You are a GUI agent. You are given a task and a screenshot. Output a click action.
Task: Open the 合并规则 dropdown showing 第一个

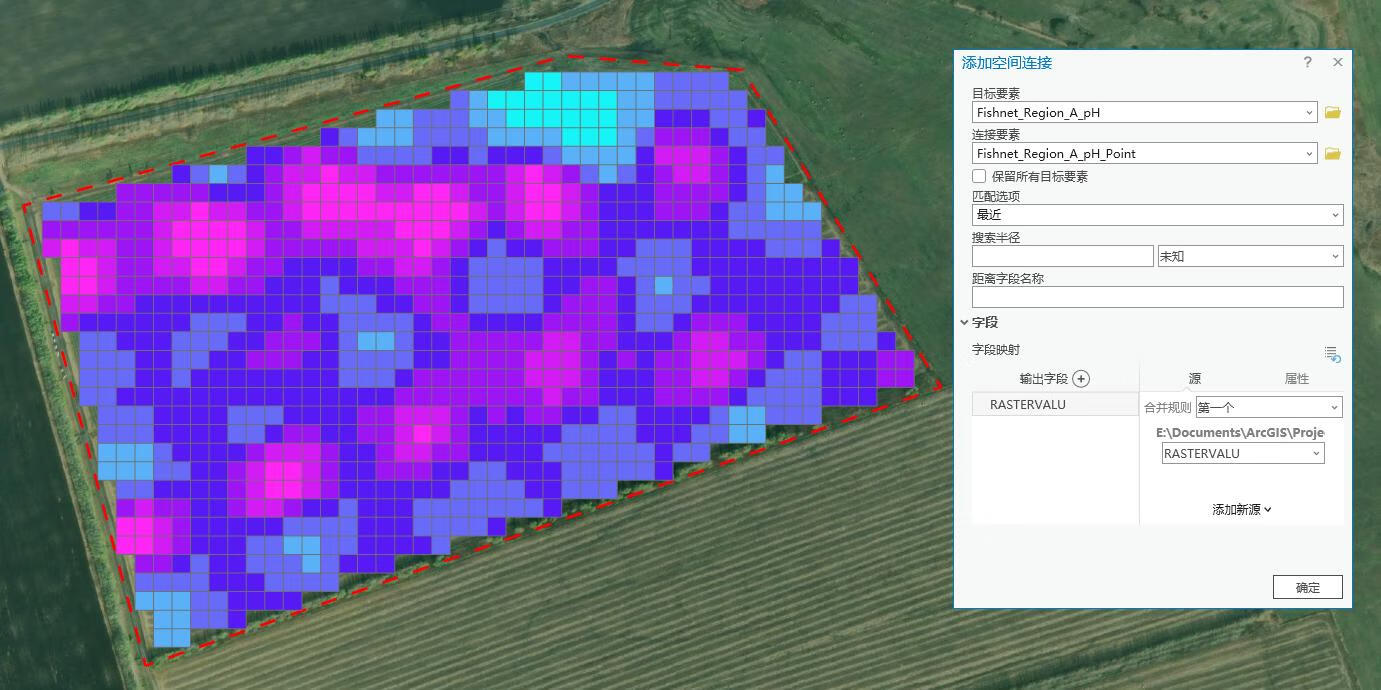coord(1334,407)
